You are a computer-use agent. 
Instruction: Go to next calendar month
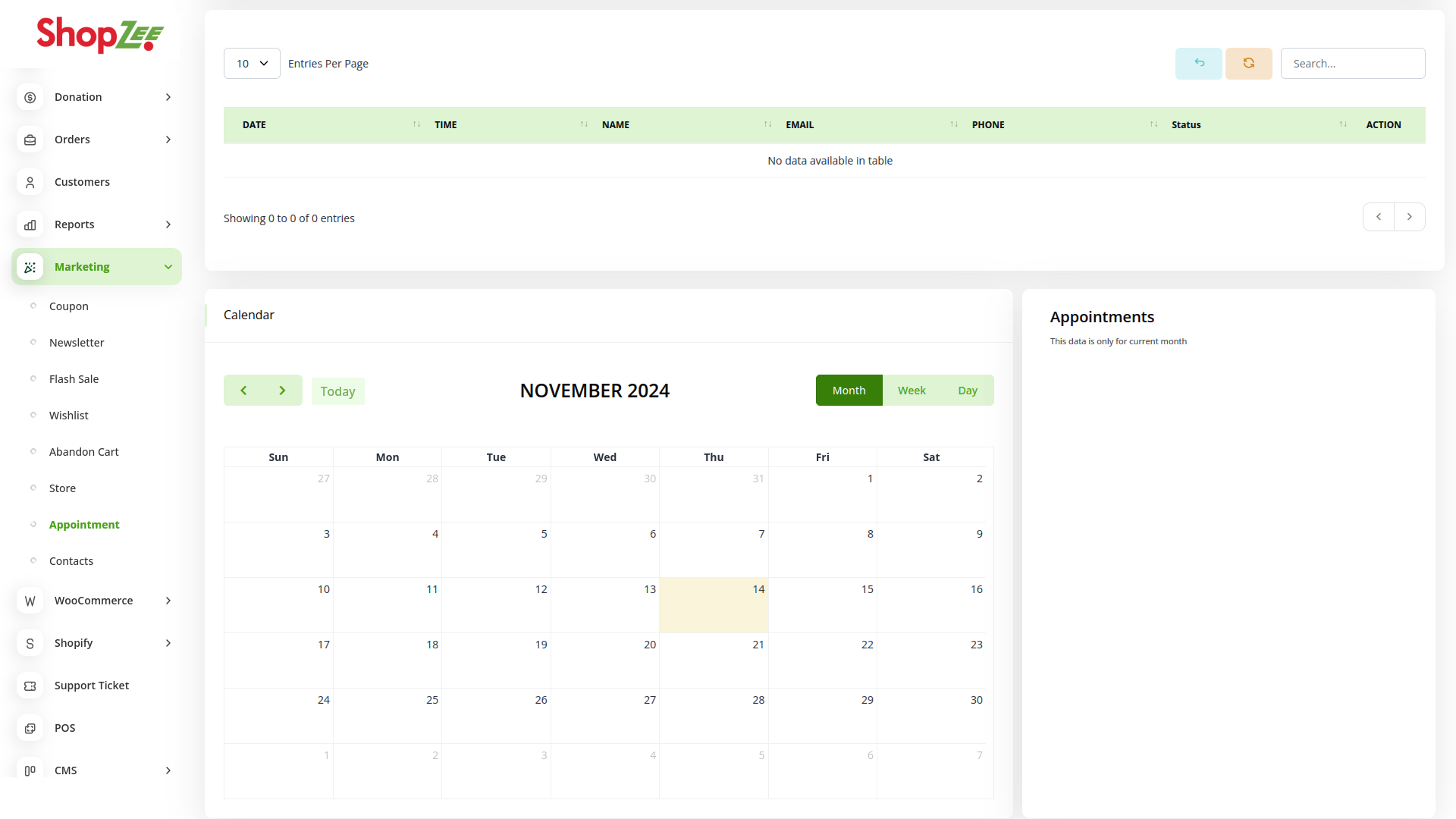pyautogui.click(x=282, y=391)
